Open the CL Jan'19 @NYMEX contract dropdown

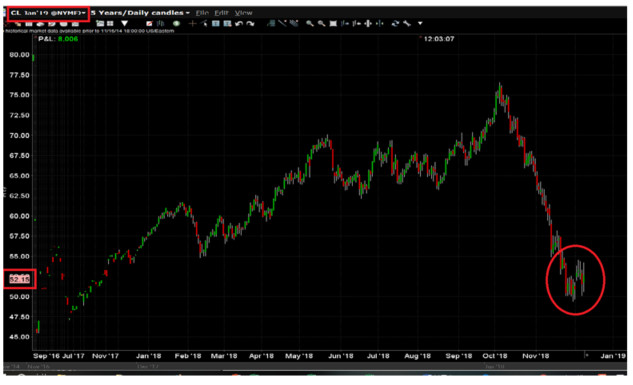coord(48,13)
